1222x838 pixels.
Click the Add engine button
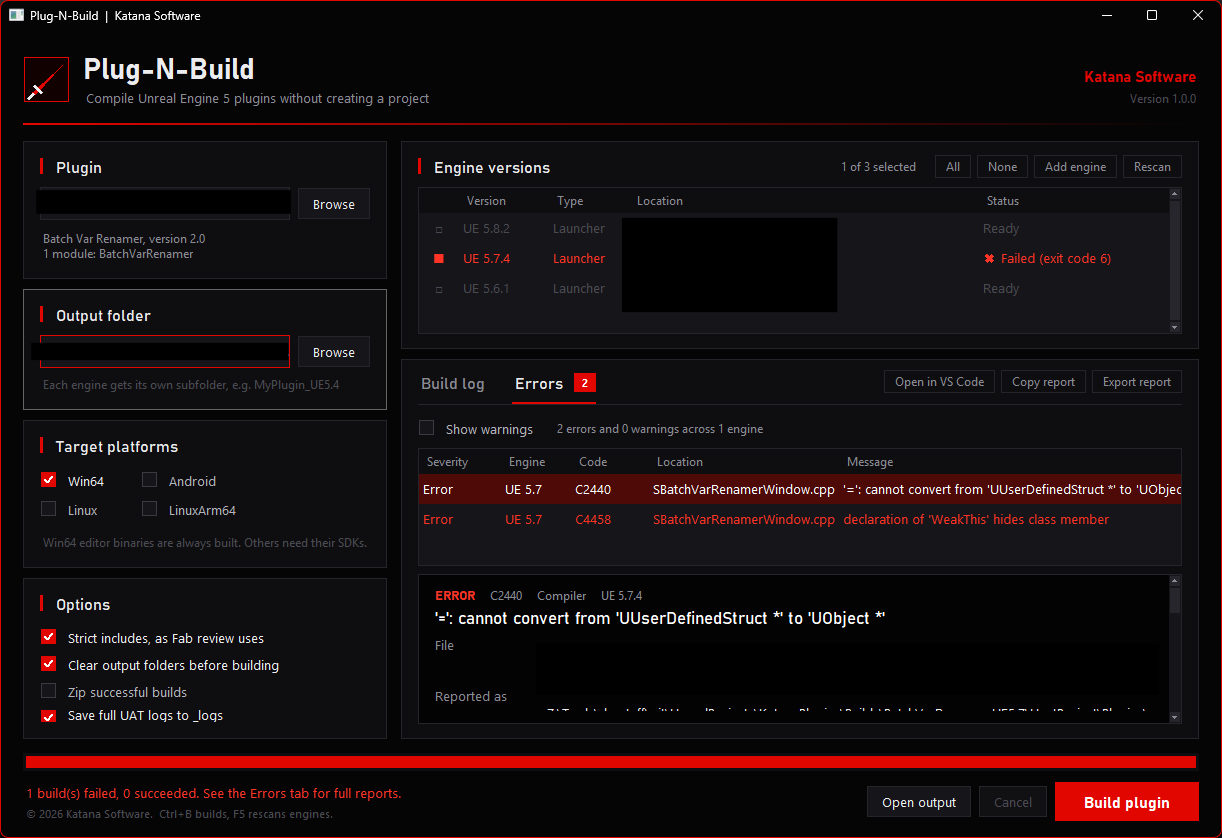1075,167
